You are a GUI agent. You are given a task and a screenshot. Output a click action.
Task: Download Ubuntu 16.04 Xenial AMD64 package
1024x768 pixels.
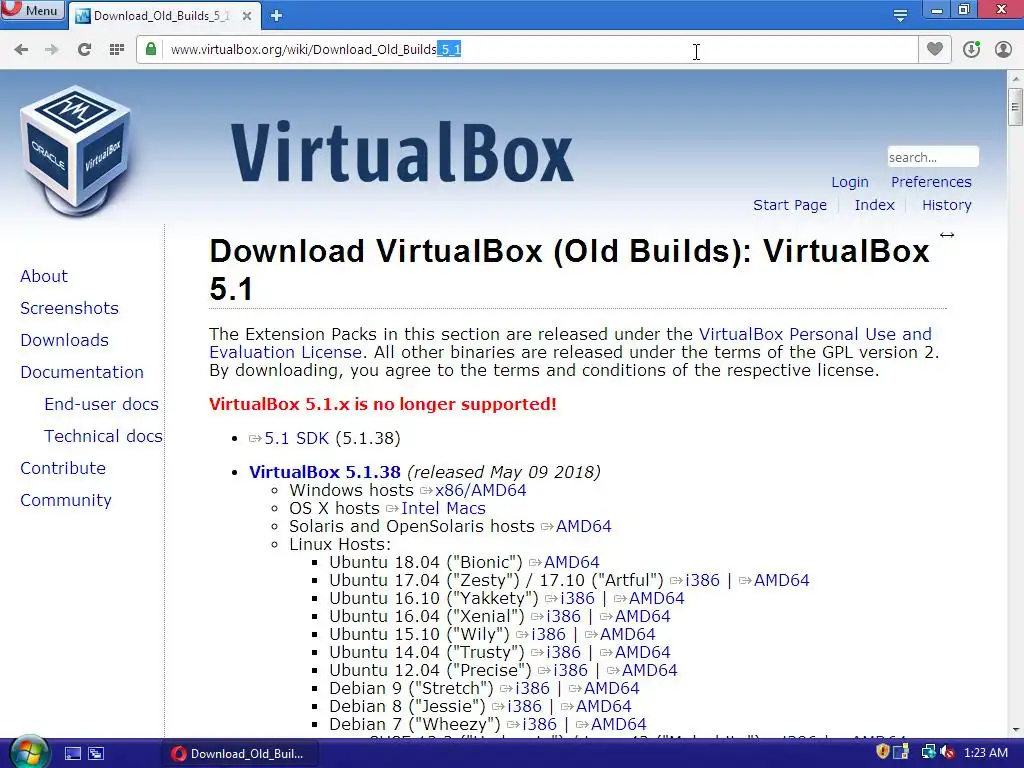[643, 616]
